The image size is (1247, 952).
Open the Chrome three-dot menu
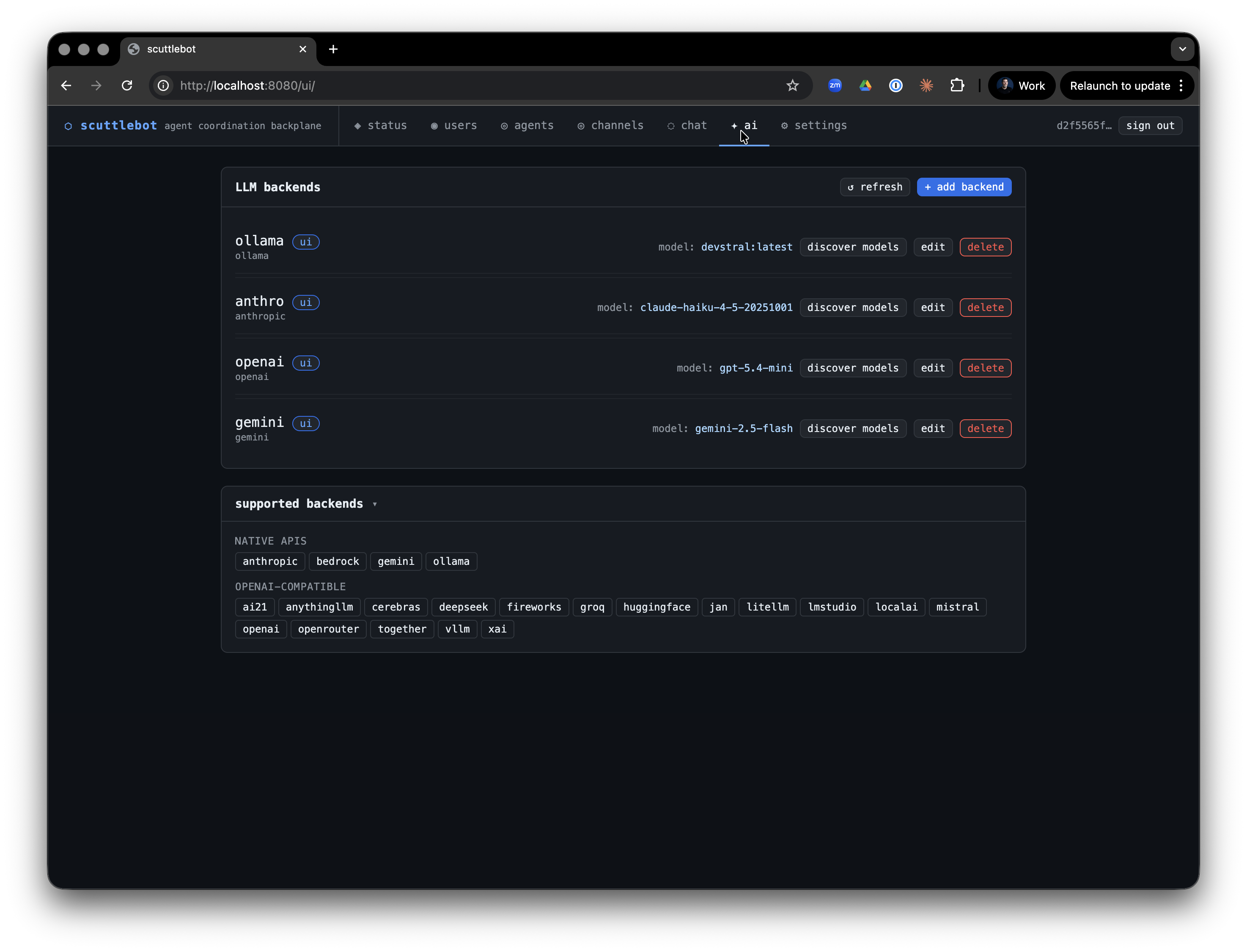[1181, 85]
